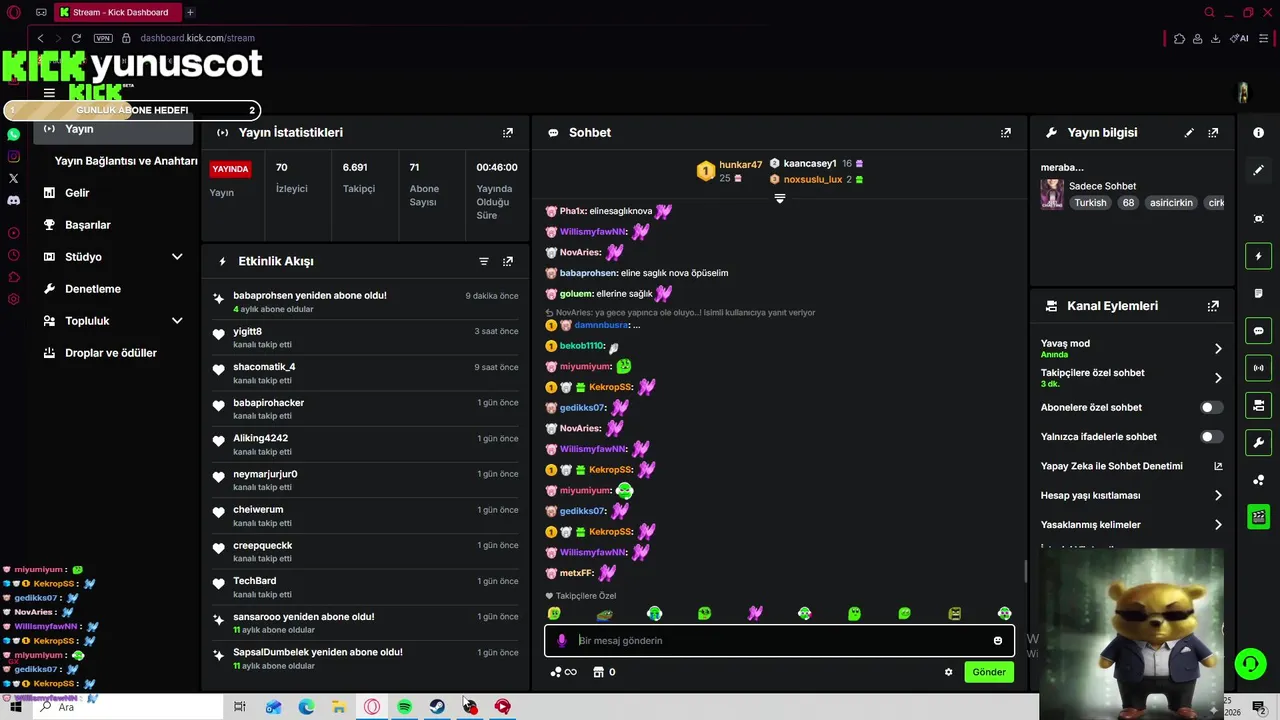The image size is (1280, 720).
Task: Pop out the Etkinlik Akışı panel
Action: [x=508, y=261]
